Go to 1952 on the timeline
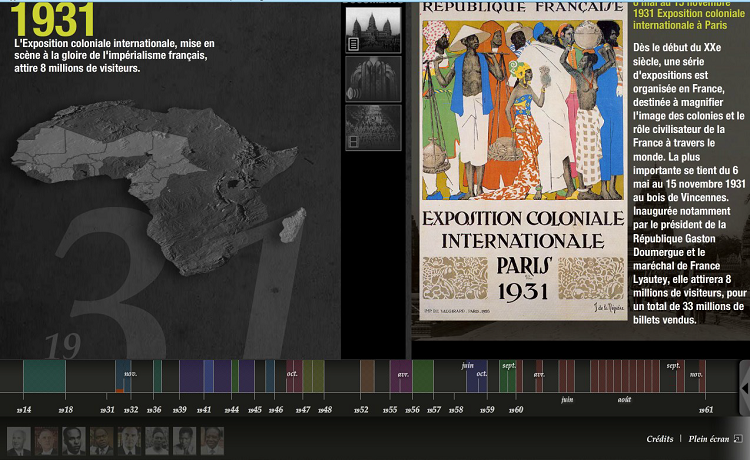The width and height of the screenshot is (750, 460). pos(362,410)
